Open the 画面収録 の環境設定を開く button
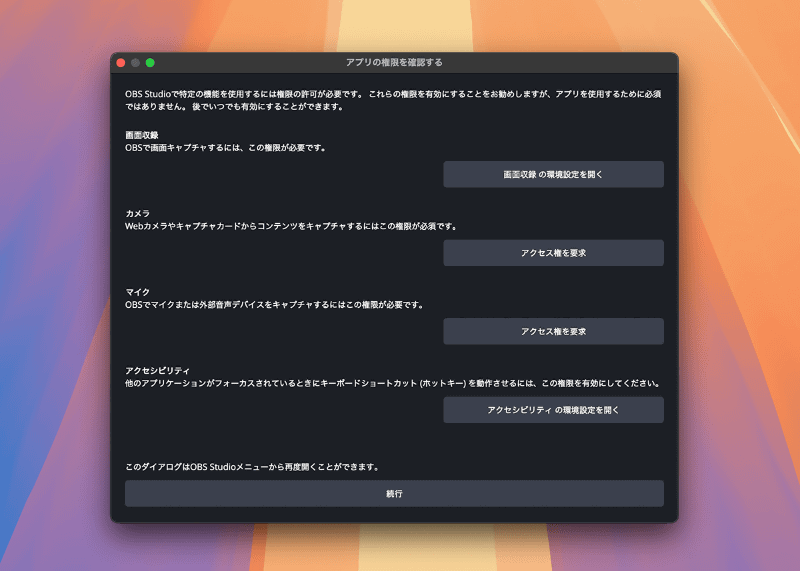Image resolution: width=800 pixels, height=571 pixels. coord(553,175)
